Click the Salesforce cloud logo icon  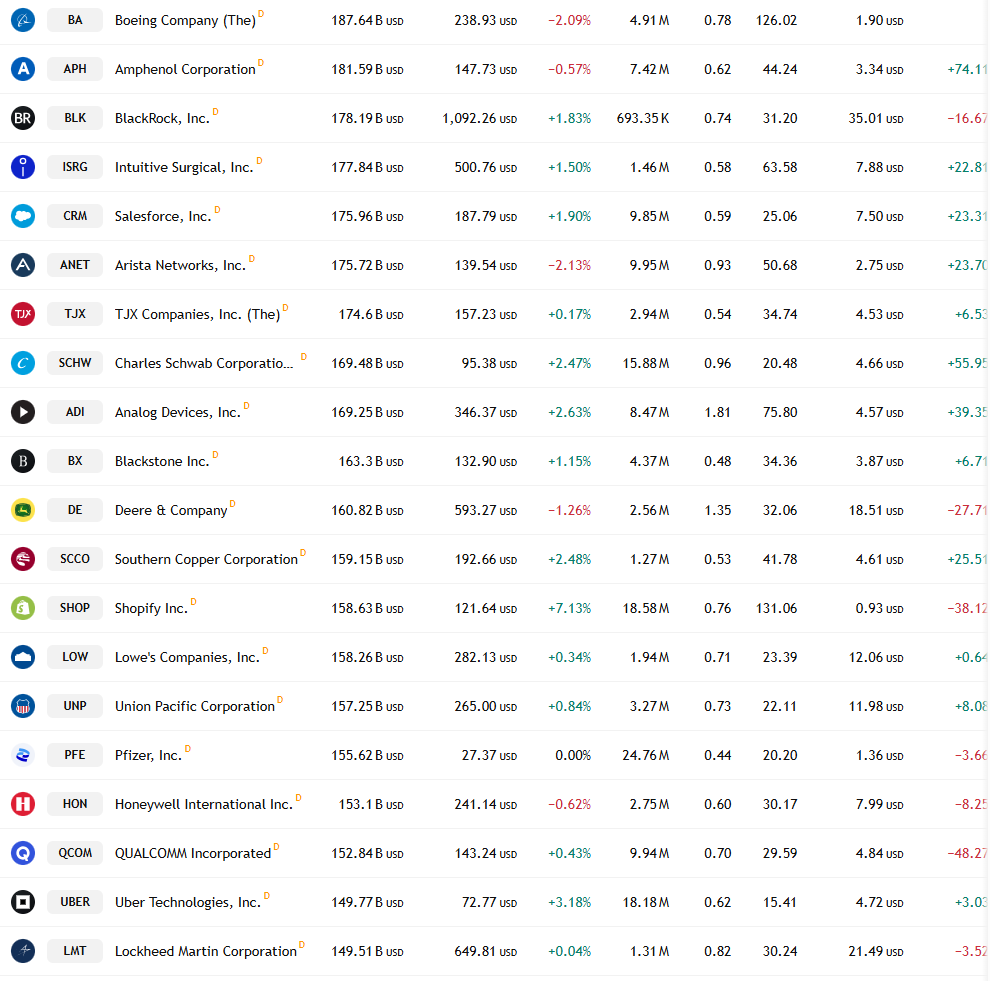tap(23, 216)
